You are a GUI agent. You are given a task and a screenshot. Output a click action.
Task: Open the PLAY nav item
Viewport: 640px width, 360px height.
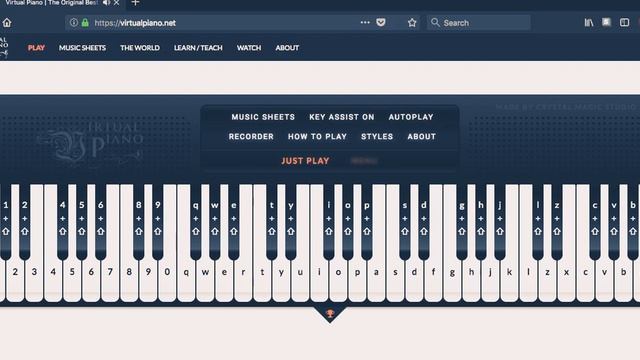[x=36, y=48]
